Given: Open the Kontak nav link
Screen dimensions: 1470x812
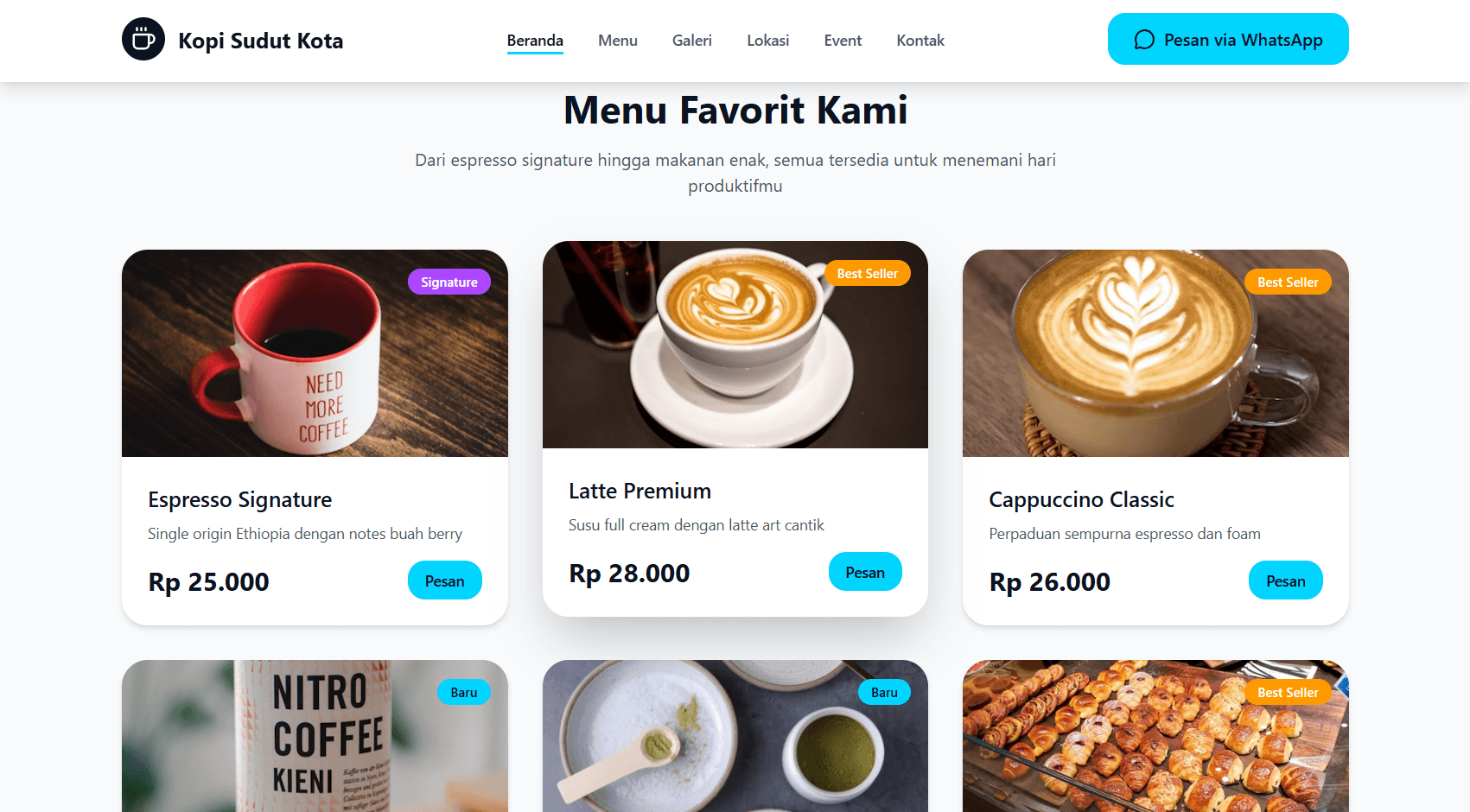Looking at the screenshot, I should 920,41.
